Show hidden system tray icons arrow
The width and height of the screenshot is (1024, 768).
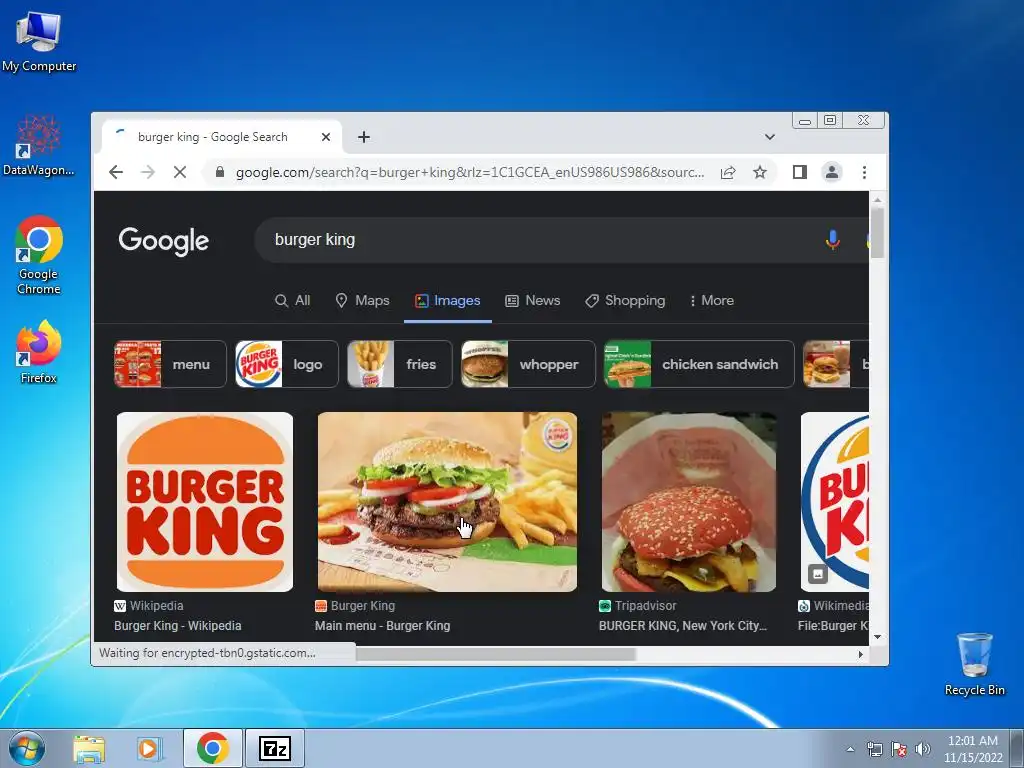point(850,749)
